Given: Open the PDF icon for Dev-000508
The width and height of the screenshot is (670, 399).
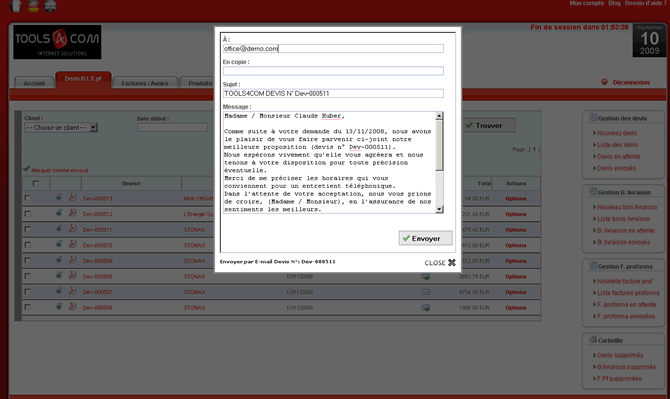Looking at the screenshot, I should click(73, 276).
